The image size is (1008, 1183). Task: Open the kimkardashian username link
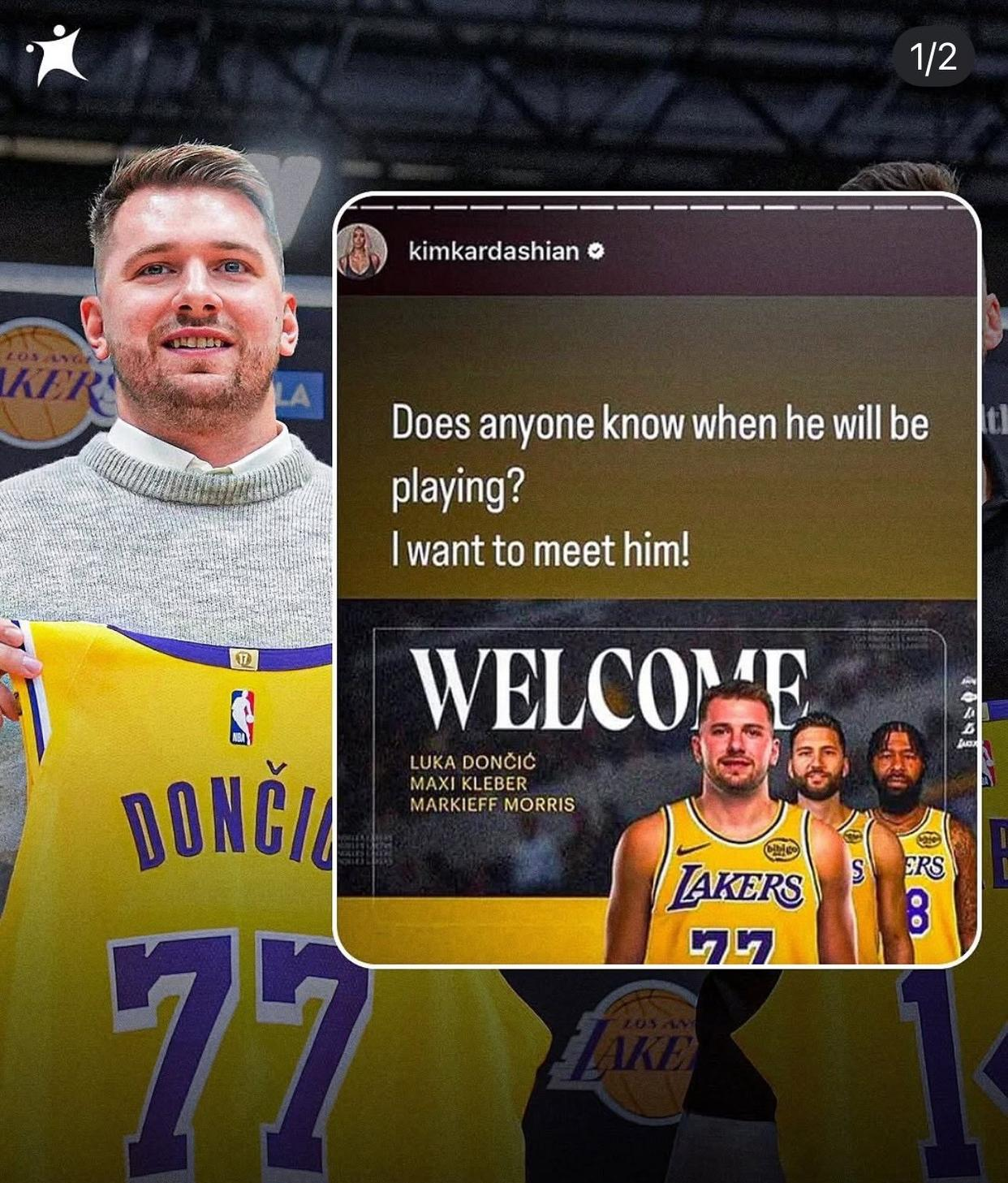(x=493, y=252)
